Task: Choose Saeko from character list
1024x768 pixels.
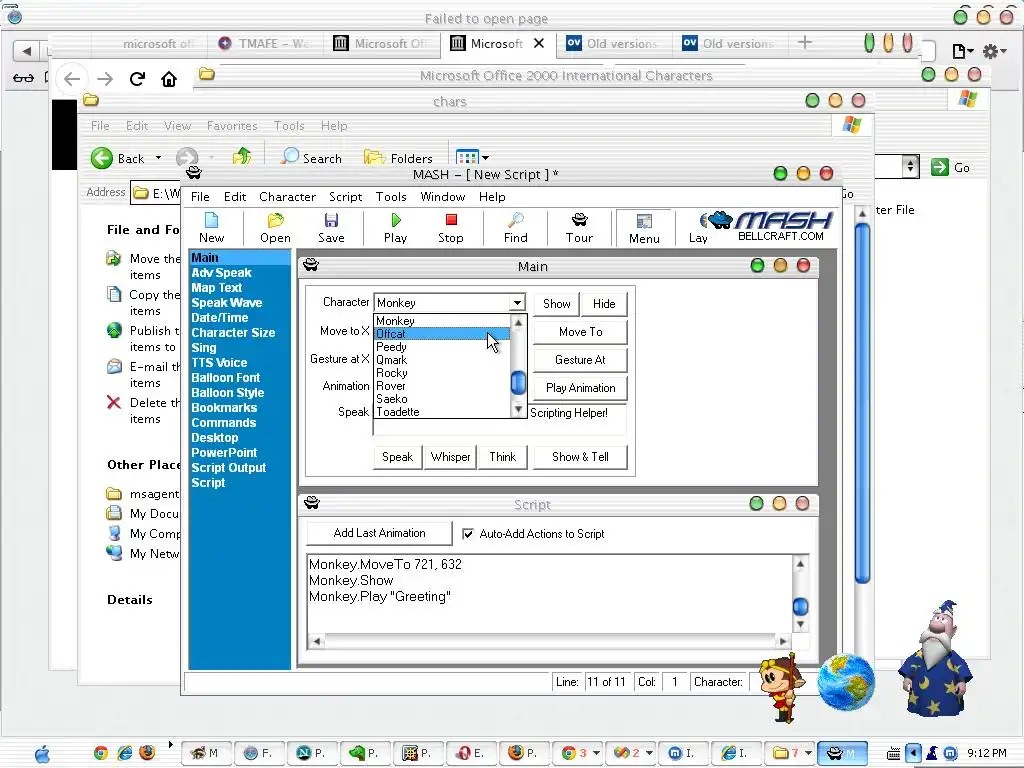Action: pos(441,398)
